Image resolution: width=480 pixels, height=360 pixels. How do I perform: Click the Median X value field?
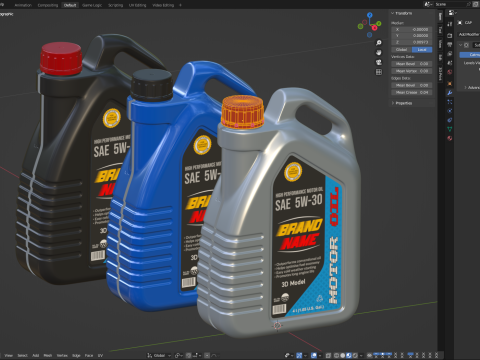(x=412, y=29)
